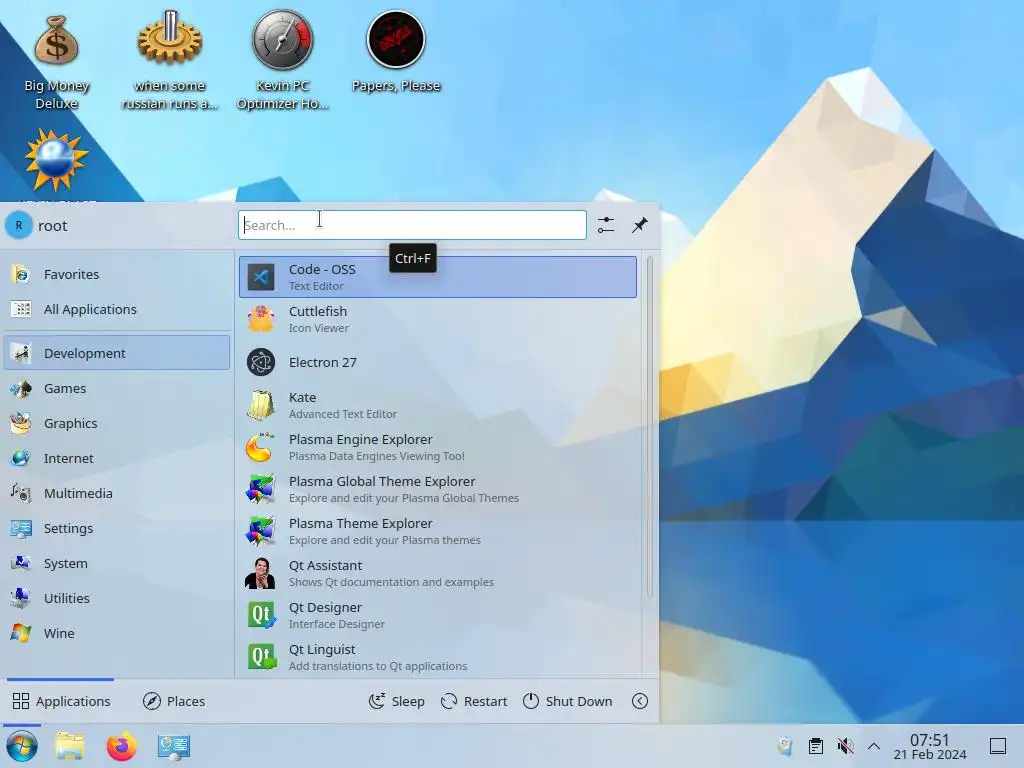Click the show desktop button
Viewport: 1024px width, 768px height.
pos(998,746)
